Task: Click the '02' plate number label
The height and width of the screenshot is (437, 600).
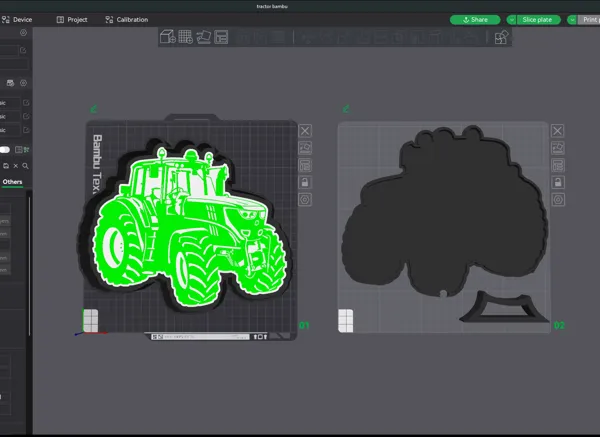Action: [x=559, y=325]
